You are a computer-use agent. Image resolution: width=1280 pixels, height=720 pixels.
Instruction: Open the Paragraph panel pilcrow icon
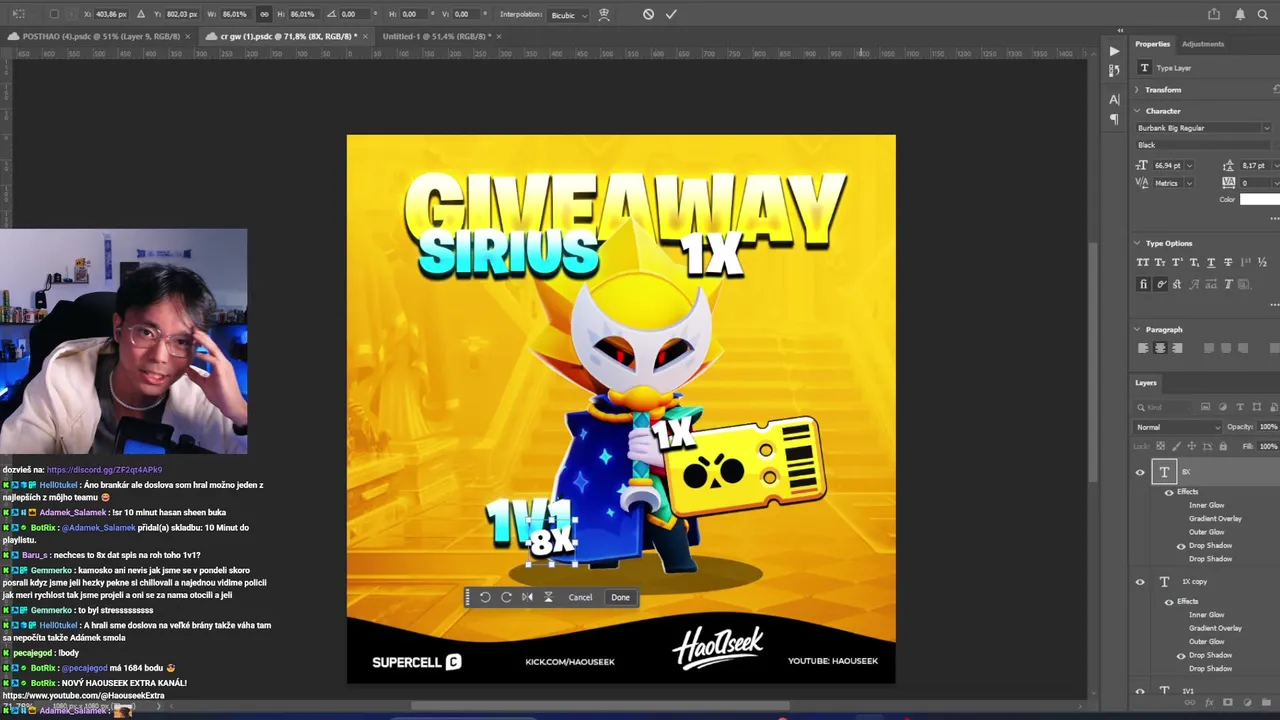pos(1114,119)
